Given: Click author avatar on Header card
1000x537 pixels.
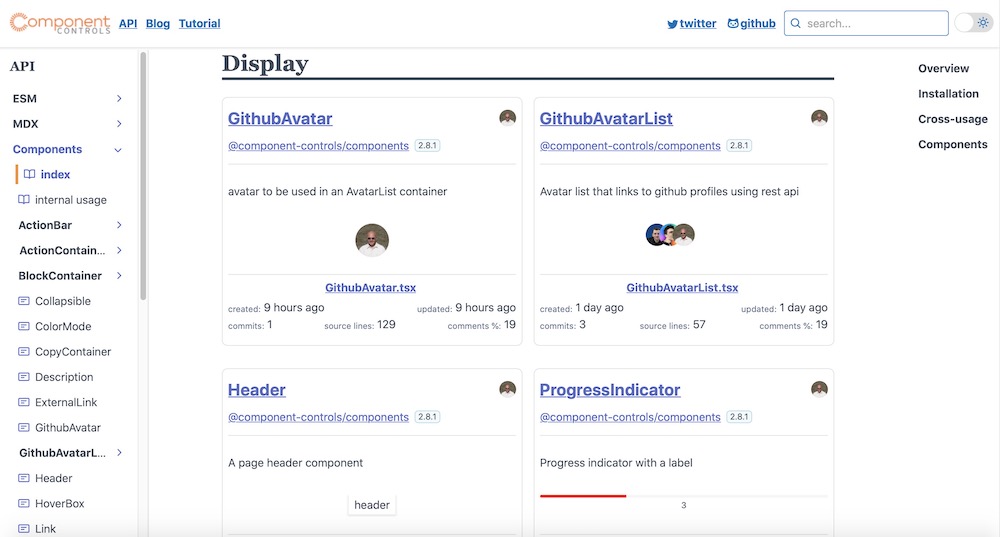Looking at the screenshot, I should (x=508, y=388).
